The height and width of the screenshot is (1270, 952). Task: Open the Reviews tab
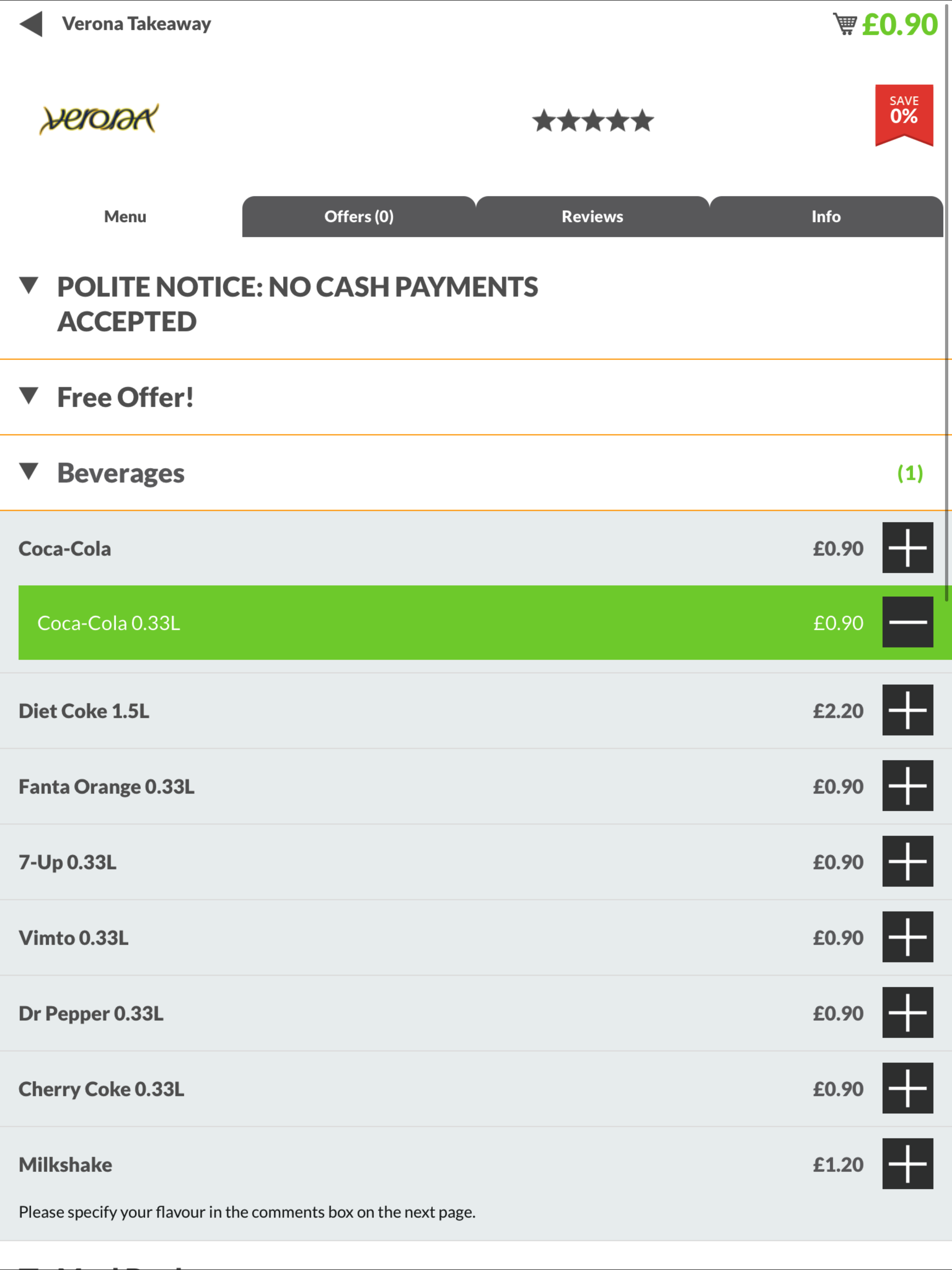point(592,217)
